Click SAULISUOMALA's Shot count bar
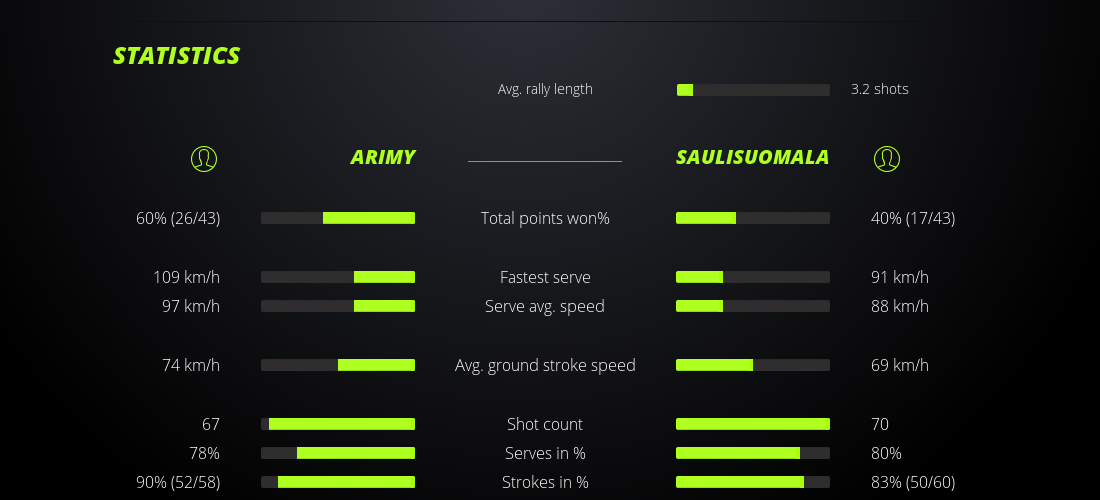The height and width of the screenshot is (500, 1100). (x=753, y=424)
